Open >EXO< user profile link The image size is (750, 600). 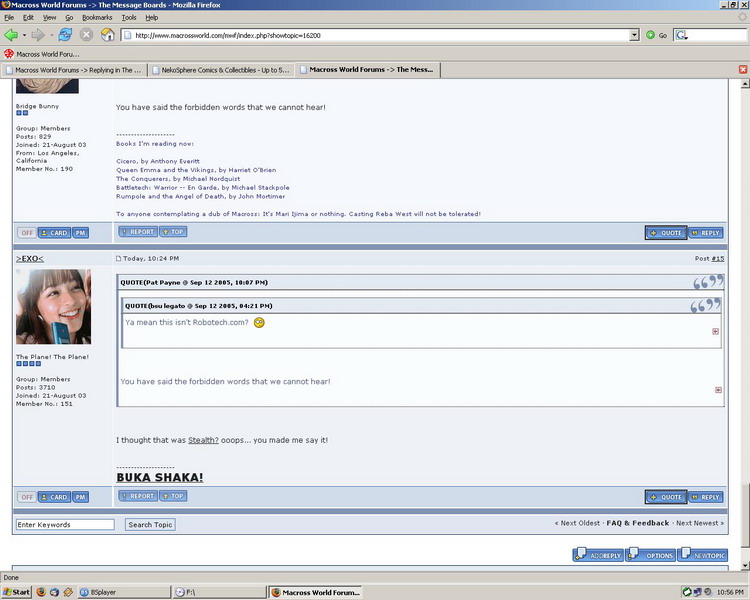pos(30,259)
